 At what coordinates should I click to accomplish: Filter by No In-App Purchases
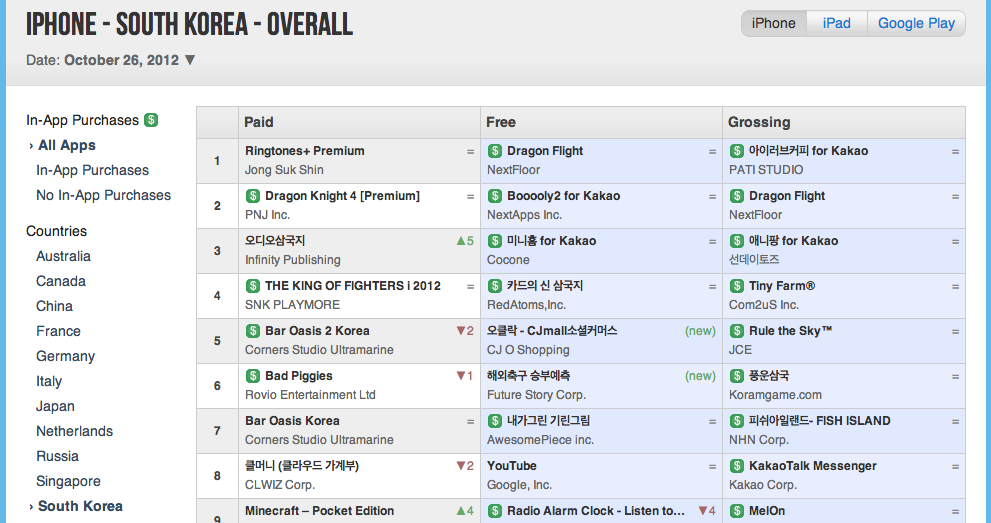coord(104,195)
